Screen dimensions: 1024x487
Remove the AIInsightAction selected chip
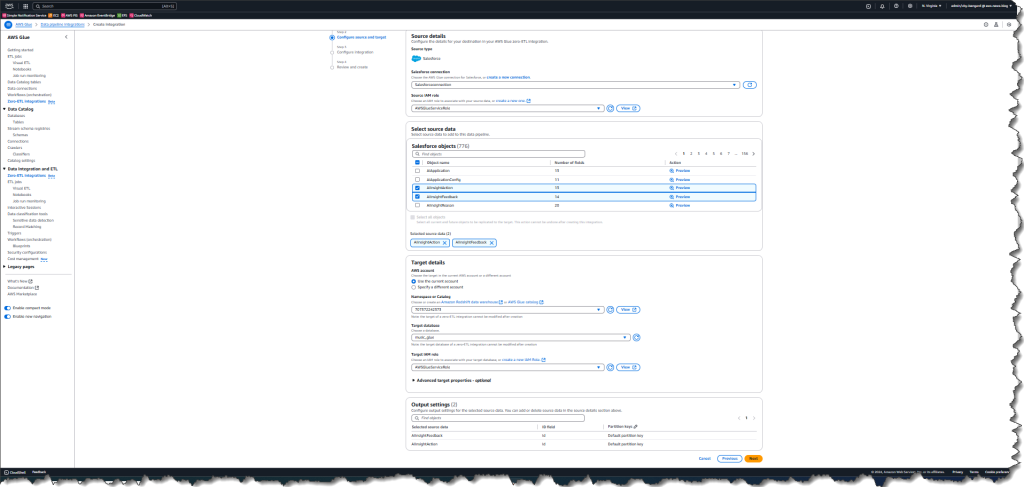tap(445, 243)
